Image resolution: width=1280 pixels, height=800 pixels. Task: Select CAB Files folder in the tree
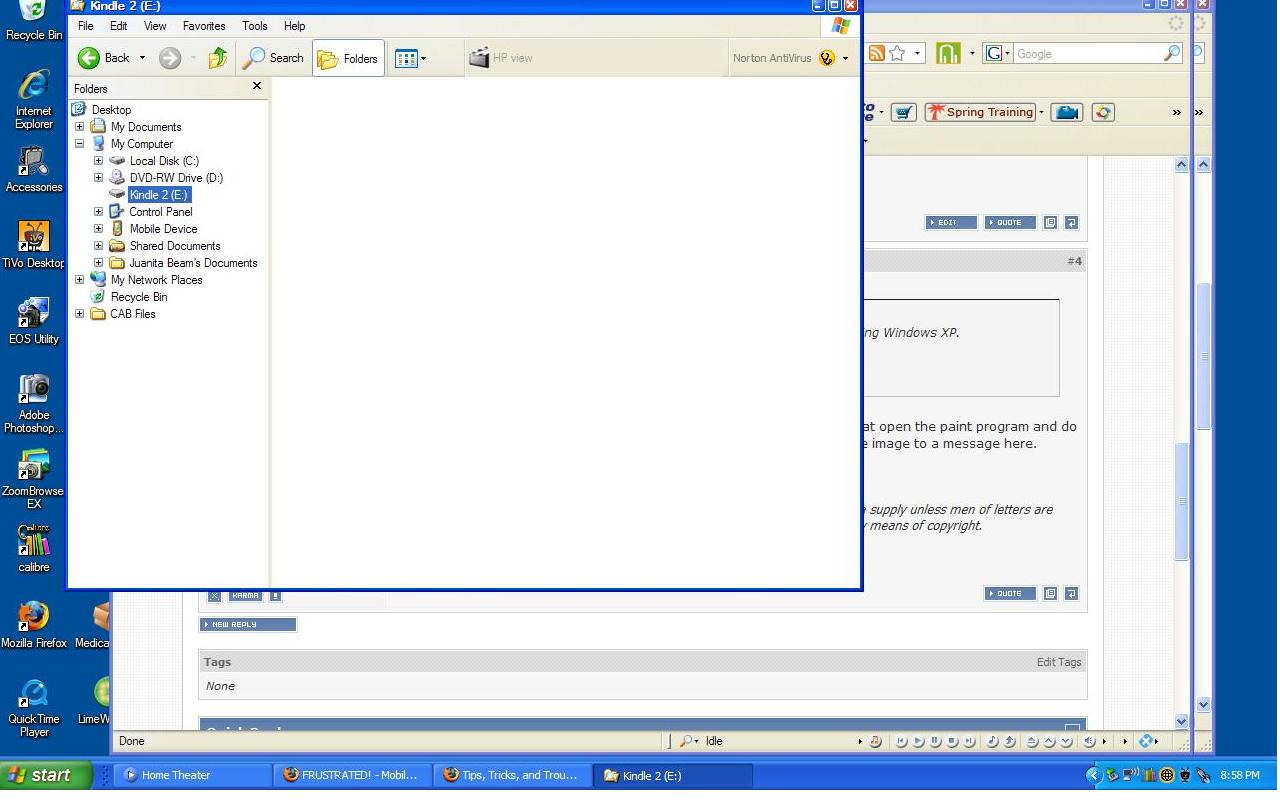point(133,314)
